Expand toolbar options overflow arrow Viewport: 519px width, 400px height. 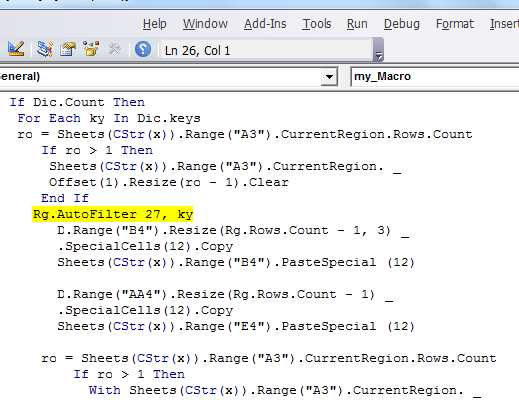point(378,50)
